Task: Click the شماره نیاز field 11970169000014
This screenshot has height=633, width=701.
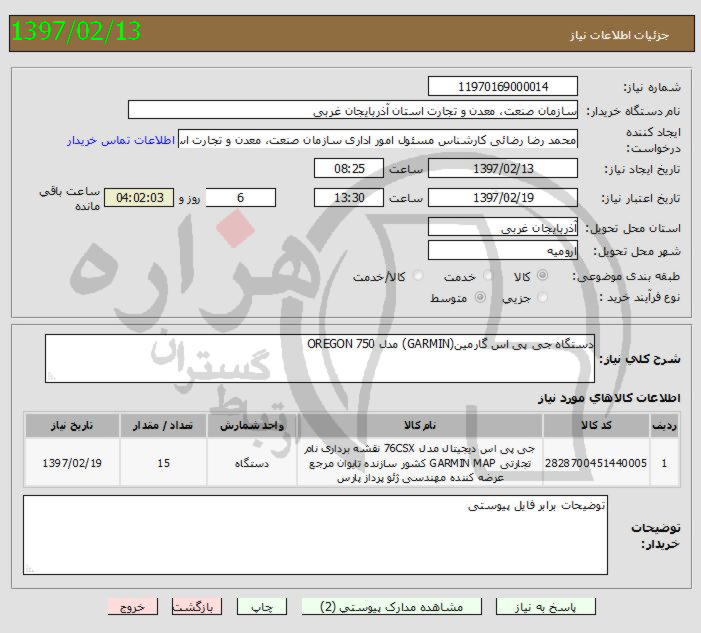Action: click(x=503, y=86)
